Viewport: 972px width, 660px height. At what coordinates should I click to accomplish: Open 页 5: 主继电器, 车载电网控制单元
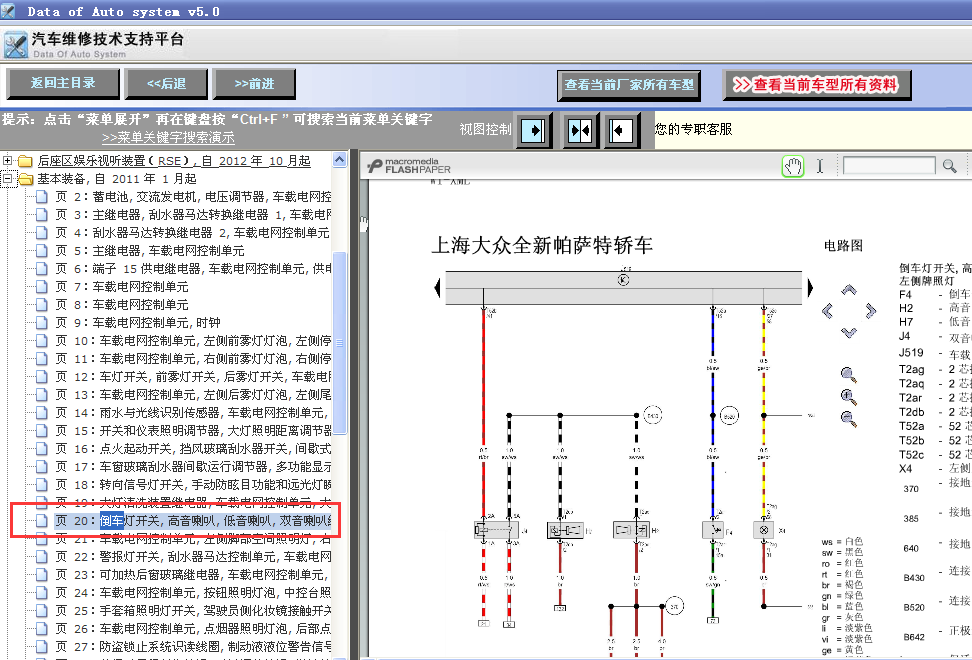pos(149,251)
